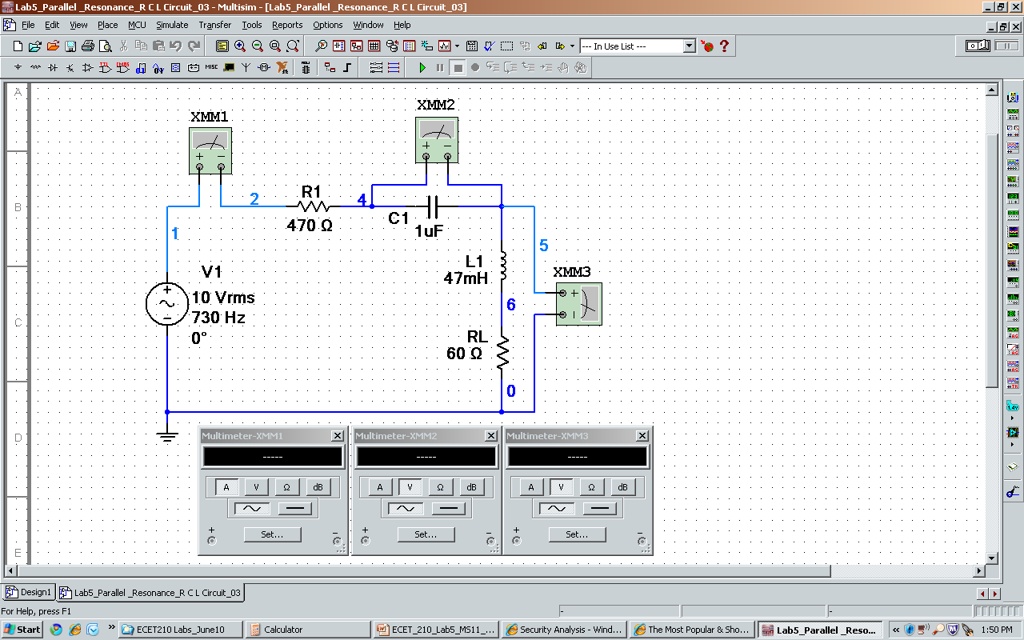Image resolution: width=1024 pixels, height=640 pixels.
Task: Expand the analyses dropdown arrow on the toolbar
Action: coord(457,45)
